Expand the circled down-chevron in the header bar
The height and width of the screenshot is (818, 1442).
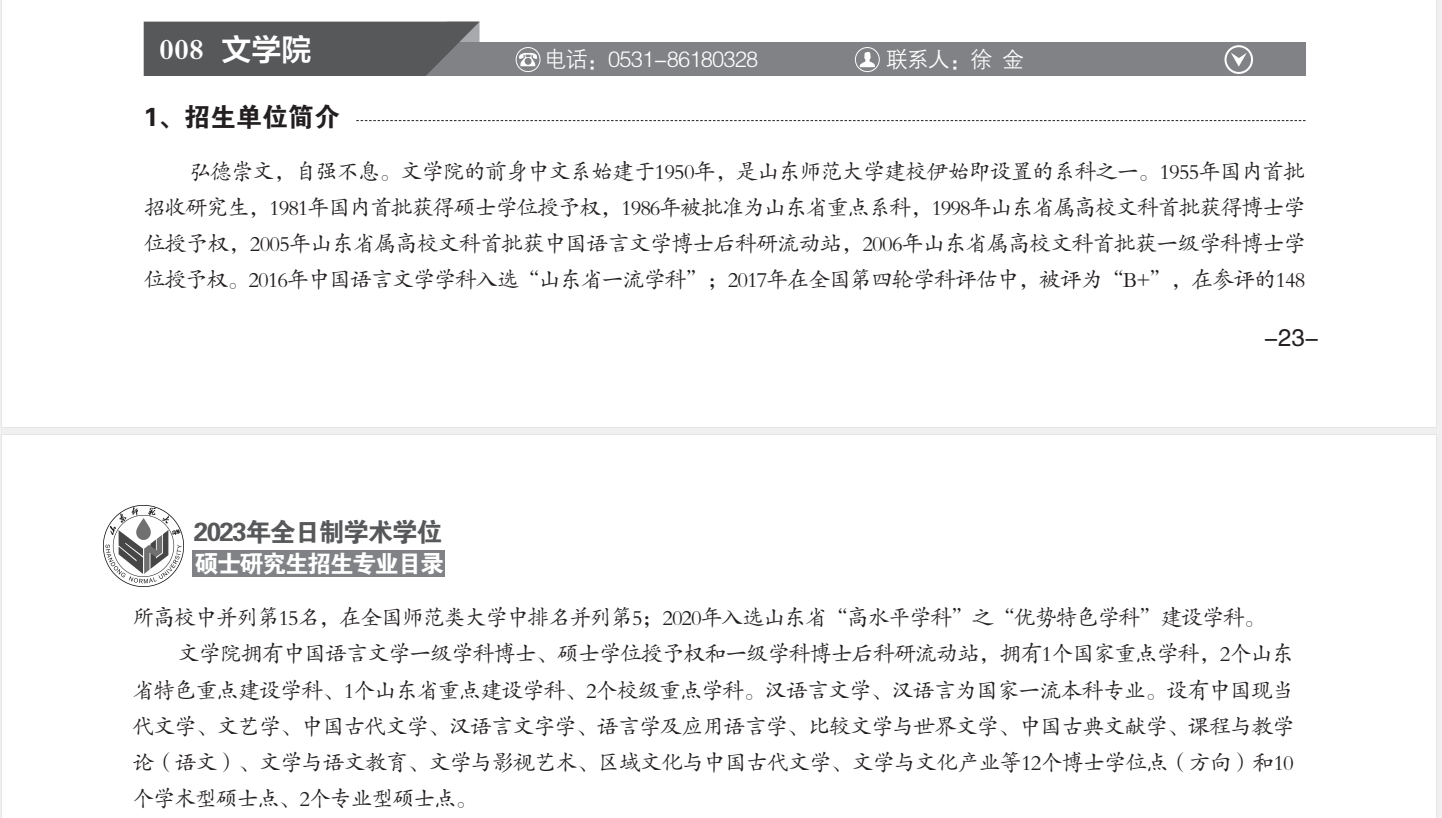pyautogui.click(x=1238, y=60)
